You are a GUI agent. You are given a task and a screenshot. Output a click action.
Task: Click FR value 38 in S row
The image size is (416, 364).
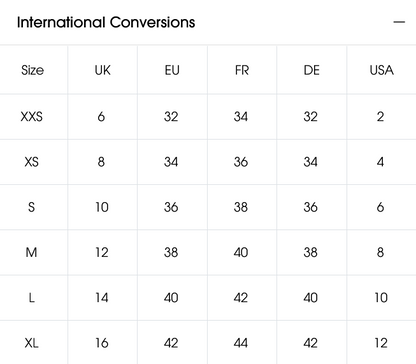coord(241,207)
